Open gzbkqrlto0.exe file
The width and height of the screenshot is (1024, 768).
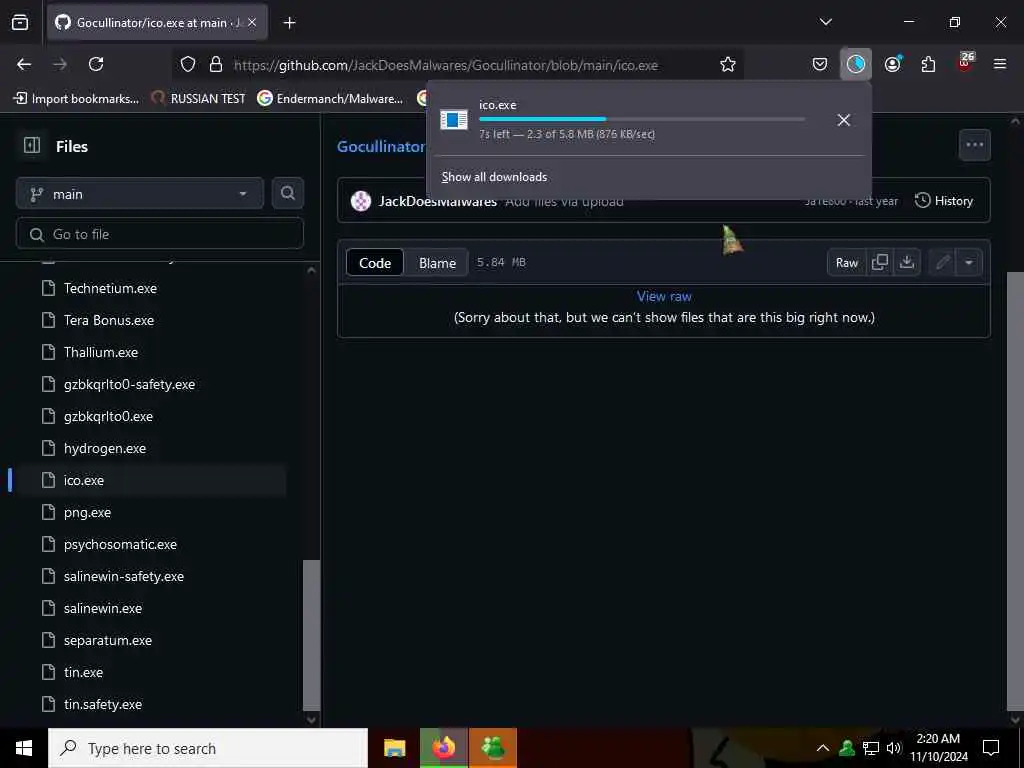point(108,416)
